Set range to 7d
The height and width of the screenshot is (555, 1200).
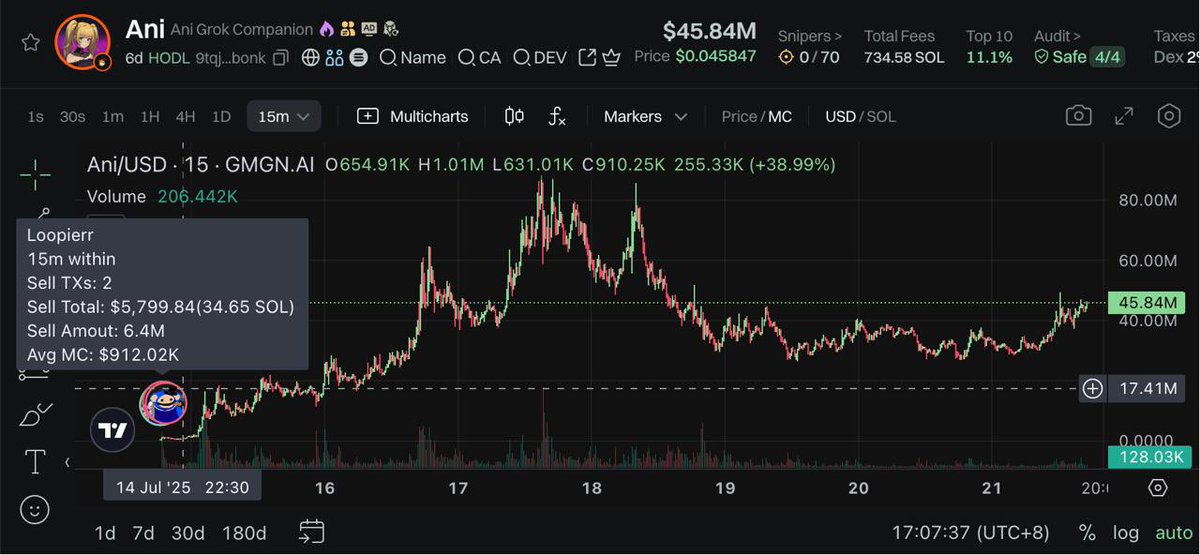point(144,533)
